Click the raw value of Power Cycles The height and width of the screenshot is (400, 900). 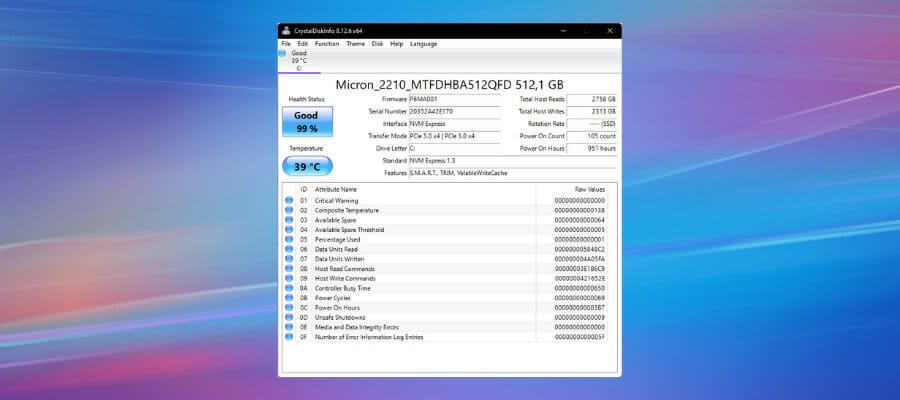coord(580,298)
